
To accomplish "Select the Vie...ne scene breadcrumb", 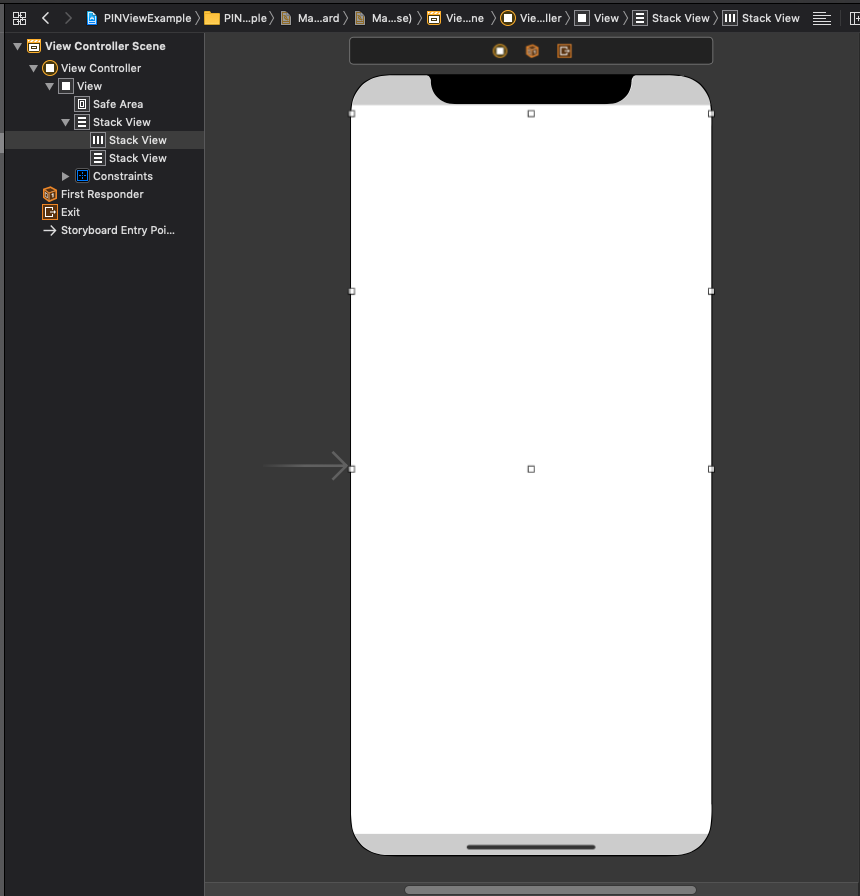I will click(x=456, y=18).
